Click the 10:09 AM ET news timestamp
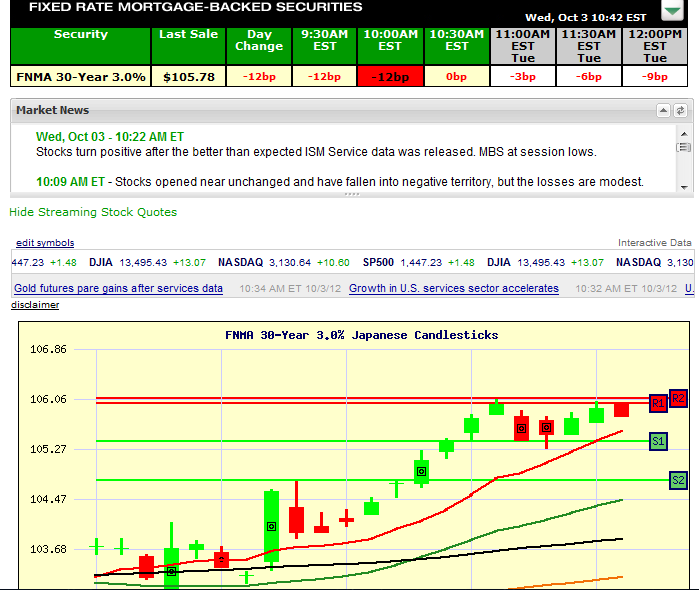 [x=70, y=182]
